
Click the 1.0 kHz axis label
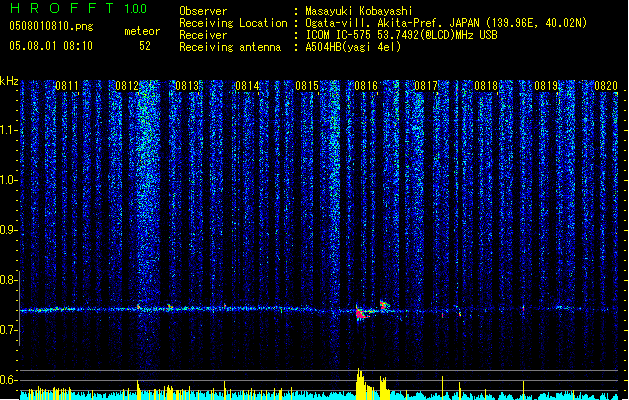point(9,180)
